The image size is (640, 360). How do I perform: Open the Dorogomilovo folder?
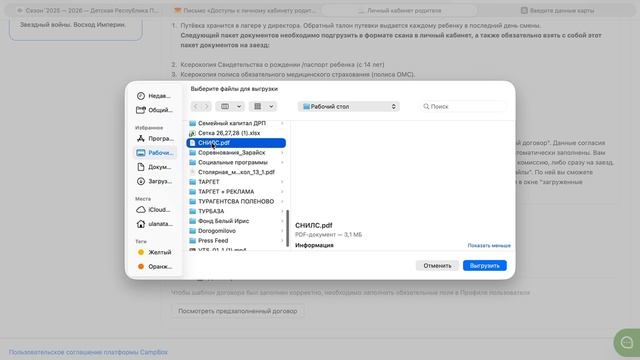[x=236, y=231]
